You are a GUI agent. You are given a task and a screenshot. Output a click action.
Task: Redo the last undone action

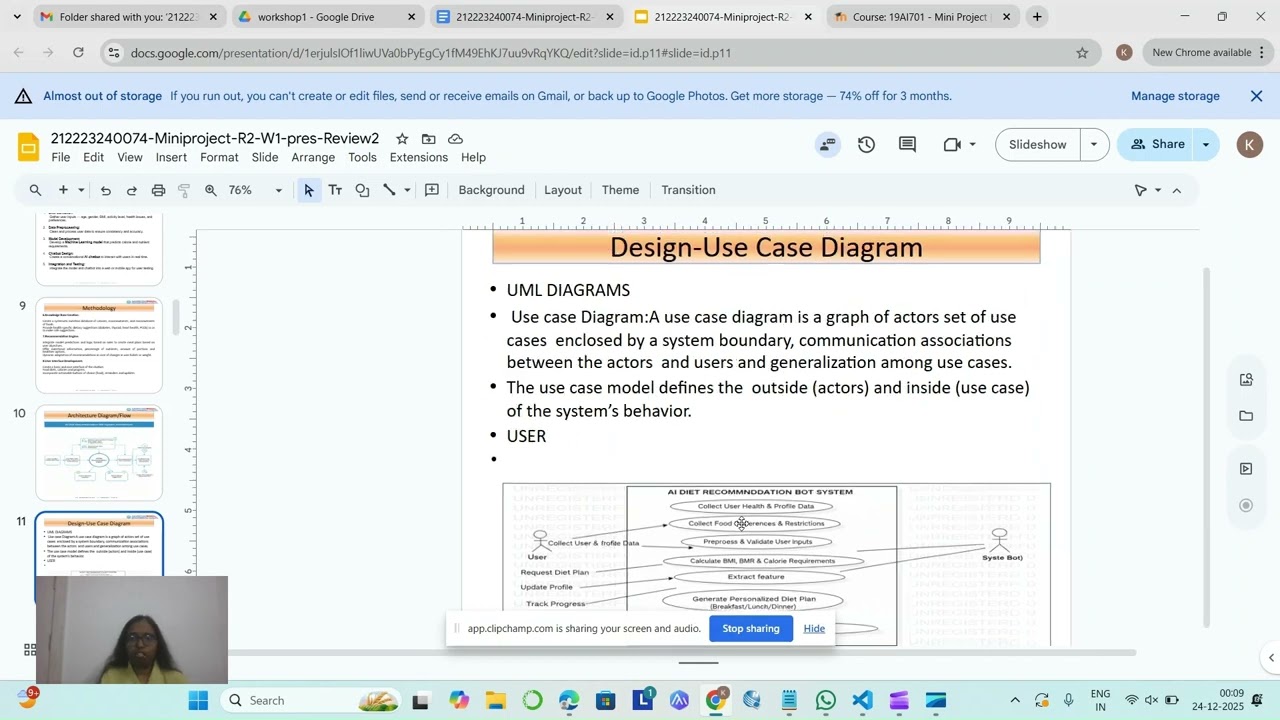[131, 190]
